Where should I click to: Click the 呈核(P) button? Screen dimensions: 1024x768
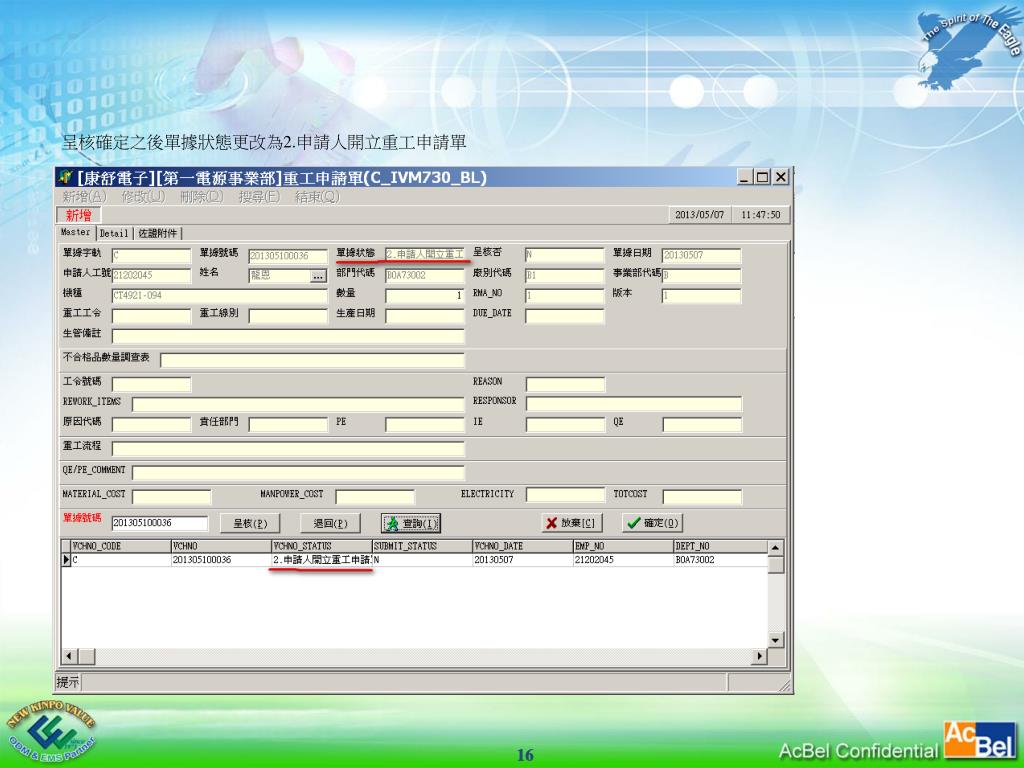pyautogui.click(x=250, y=523)
